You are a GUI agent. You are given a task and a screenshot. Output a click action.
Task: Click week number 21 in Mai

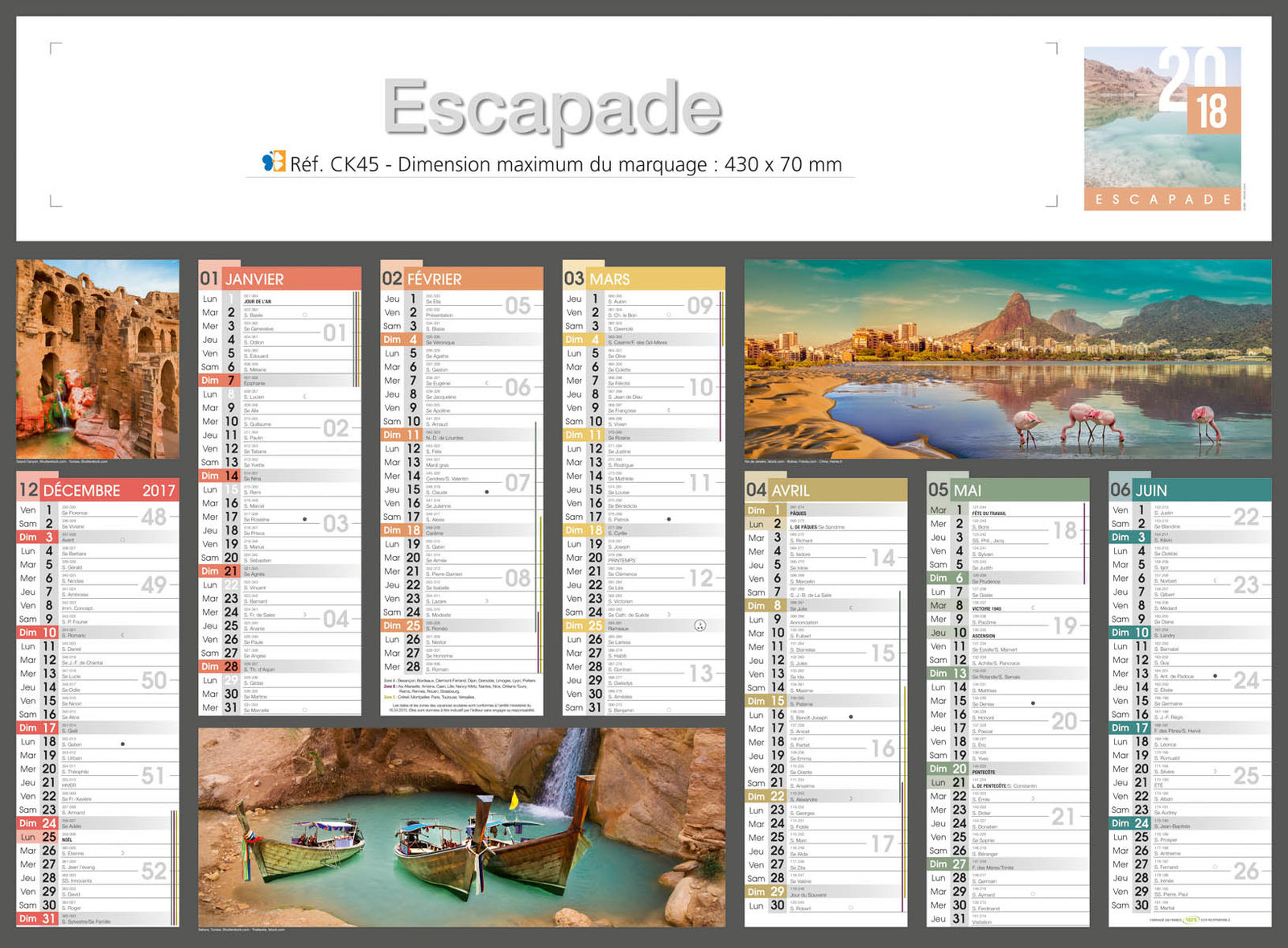click(x=1064, y=817)
